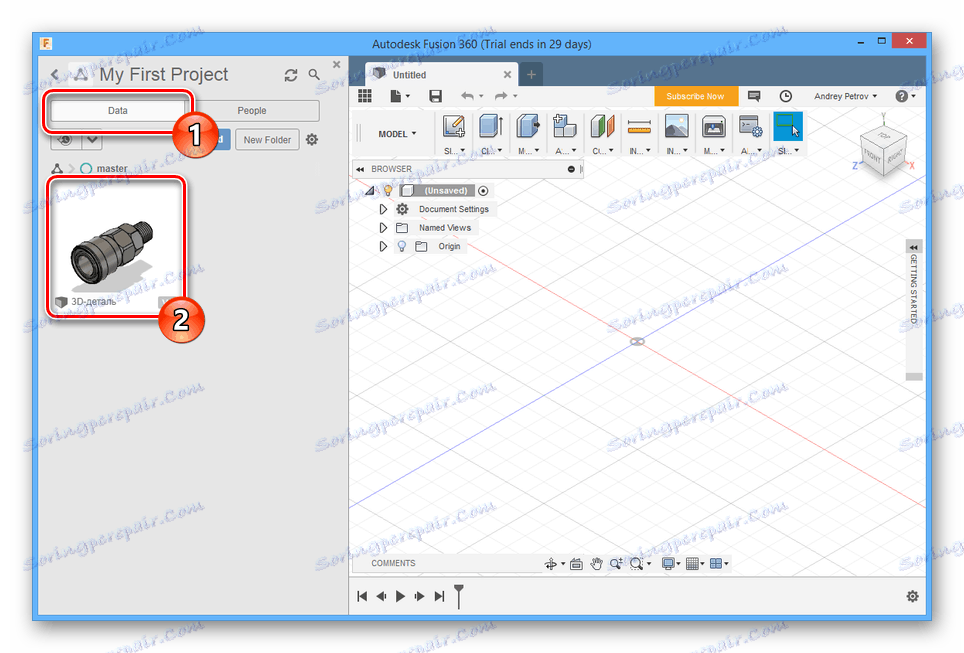Open the COMMENTS panel
Viewport: 964px width, 653px height.
(x=393, y=563)
